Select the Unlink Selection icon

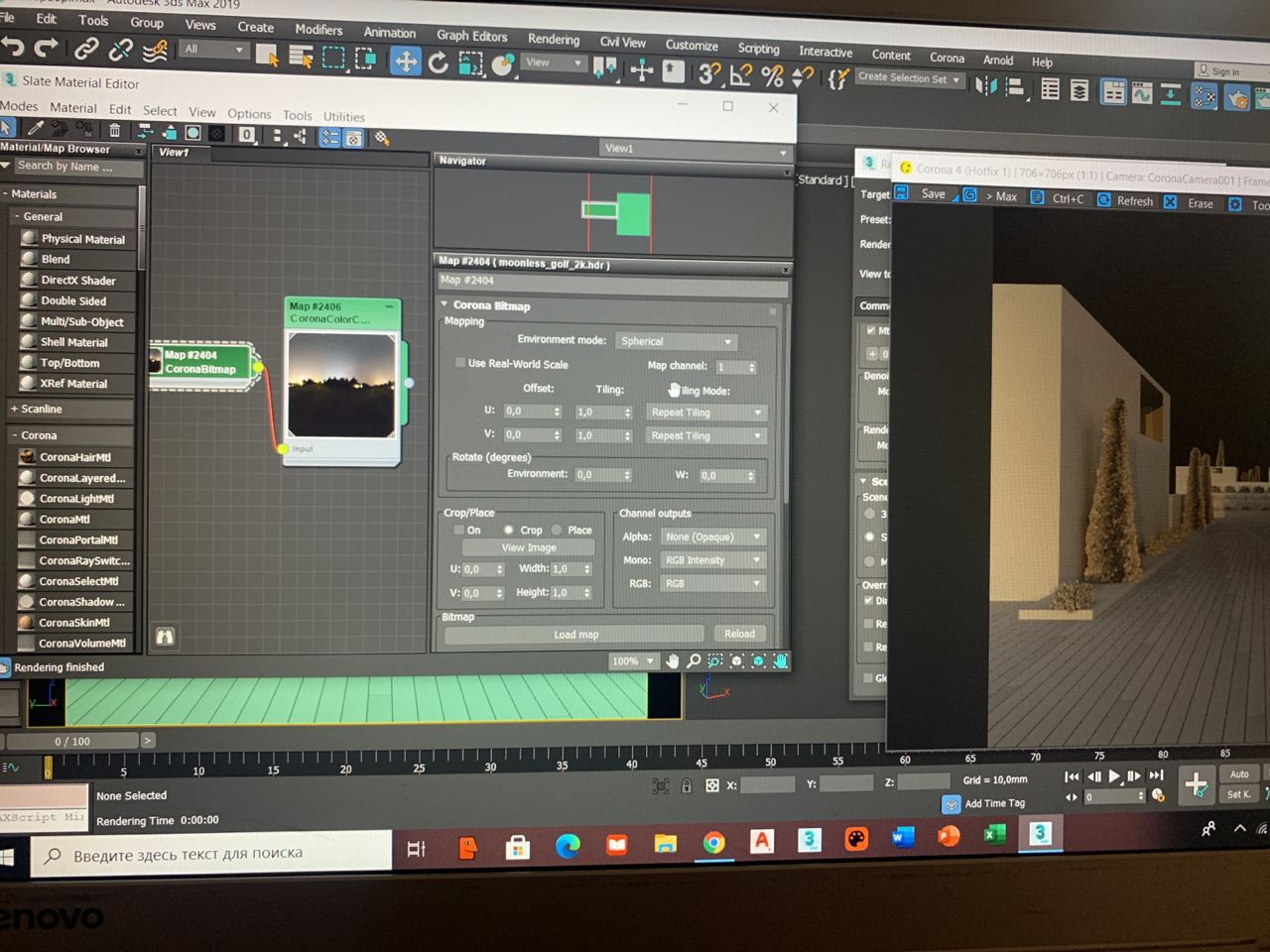(x=121, y=49)
